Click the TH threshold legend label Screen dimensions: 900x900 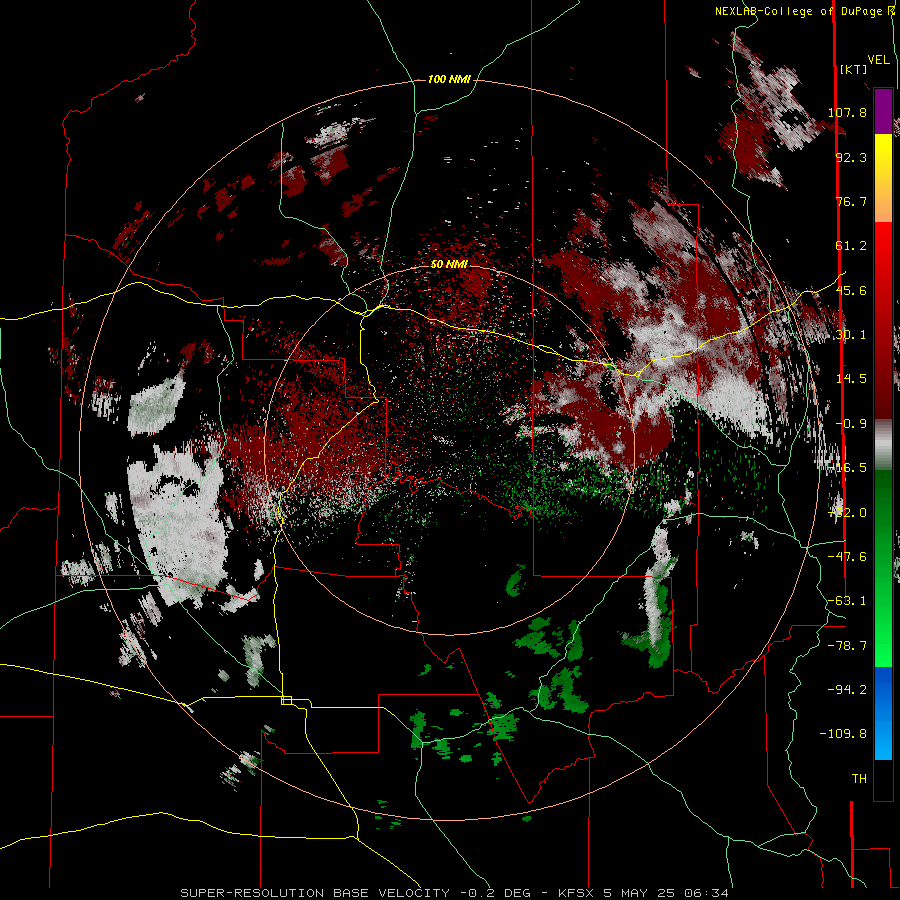pos(859,779)
